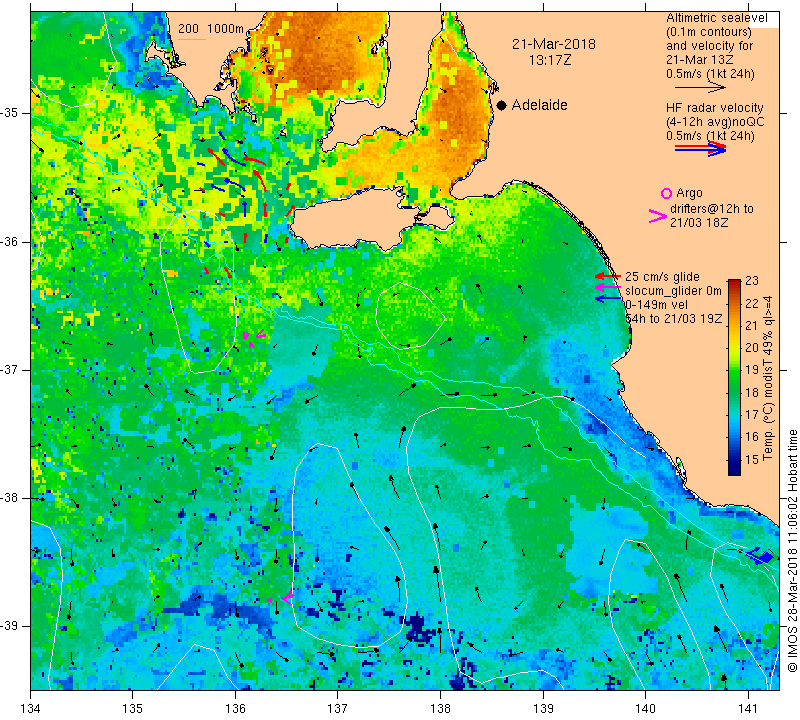Click the 'drifters@12h to' legend text
The image size is (800, 720).
tap(712, 209)
